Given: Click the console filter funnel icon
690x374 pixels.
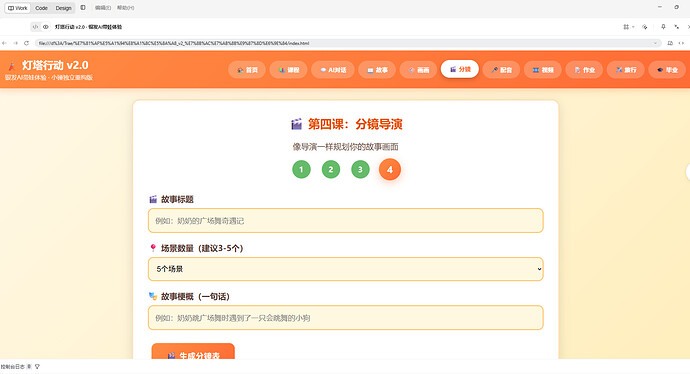Looking at the screenshot, I should click(37, 367).
